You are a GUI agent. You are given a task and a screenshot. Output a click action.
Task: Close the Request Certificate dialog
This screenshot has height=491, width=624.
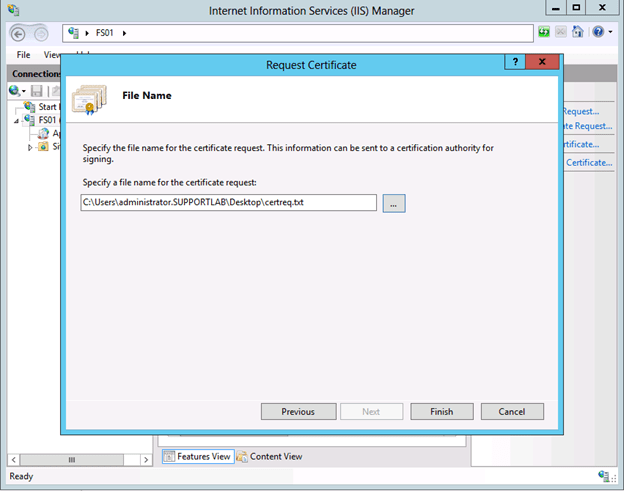[x=542, y=62]
